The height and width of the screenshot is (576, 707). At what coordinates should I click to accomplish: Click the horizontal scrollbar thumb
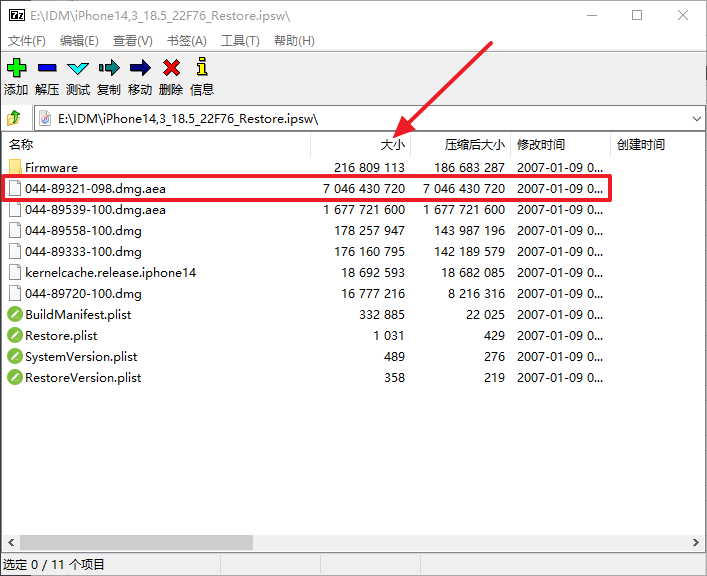136,542
